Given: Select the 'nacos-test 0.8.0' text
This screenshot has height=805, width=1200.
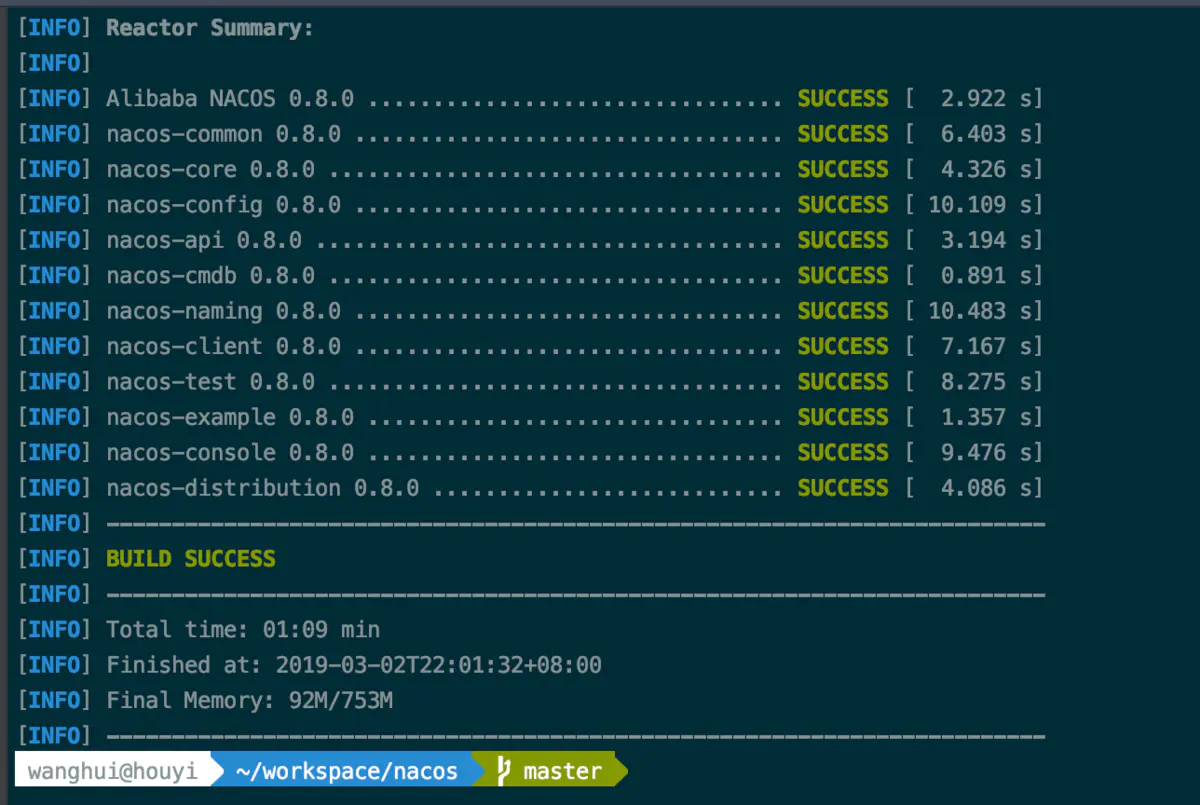Looking at the screenshot, I should point(211,382).
